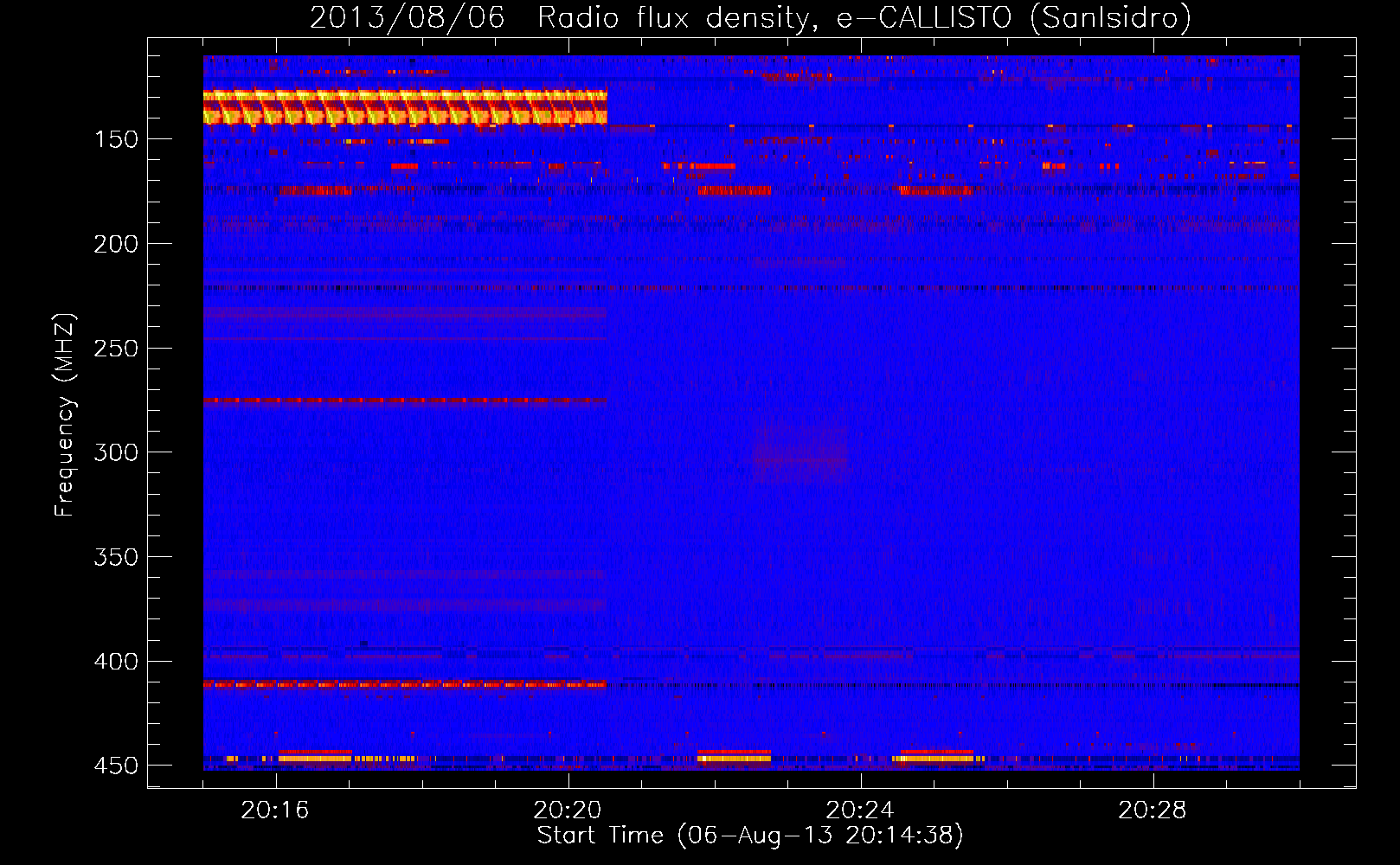Click the red striped band near 410 MHz
Screen dimensions: 1400x865
(x=405, y=683)
